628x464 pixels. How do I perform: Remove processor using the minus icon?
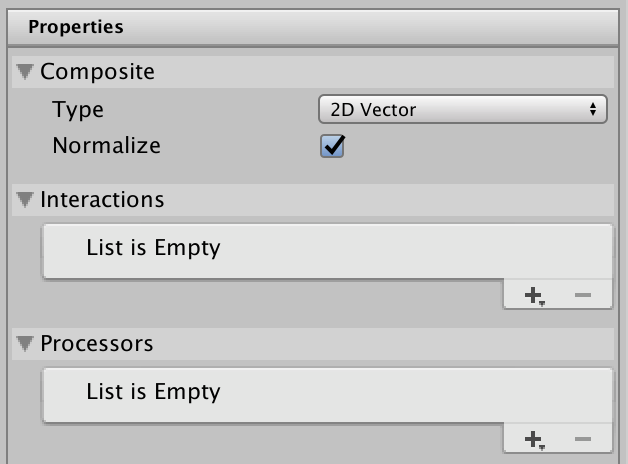[x=583, y=440]
